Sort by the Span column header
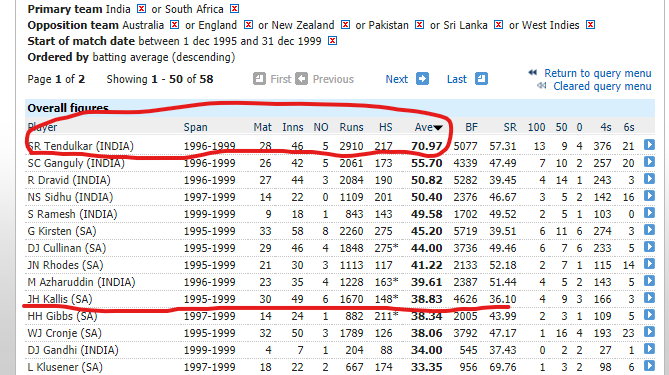The width and height of the screenshot is (669, 375). point(195,127)
